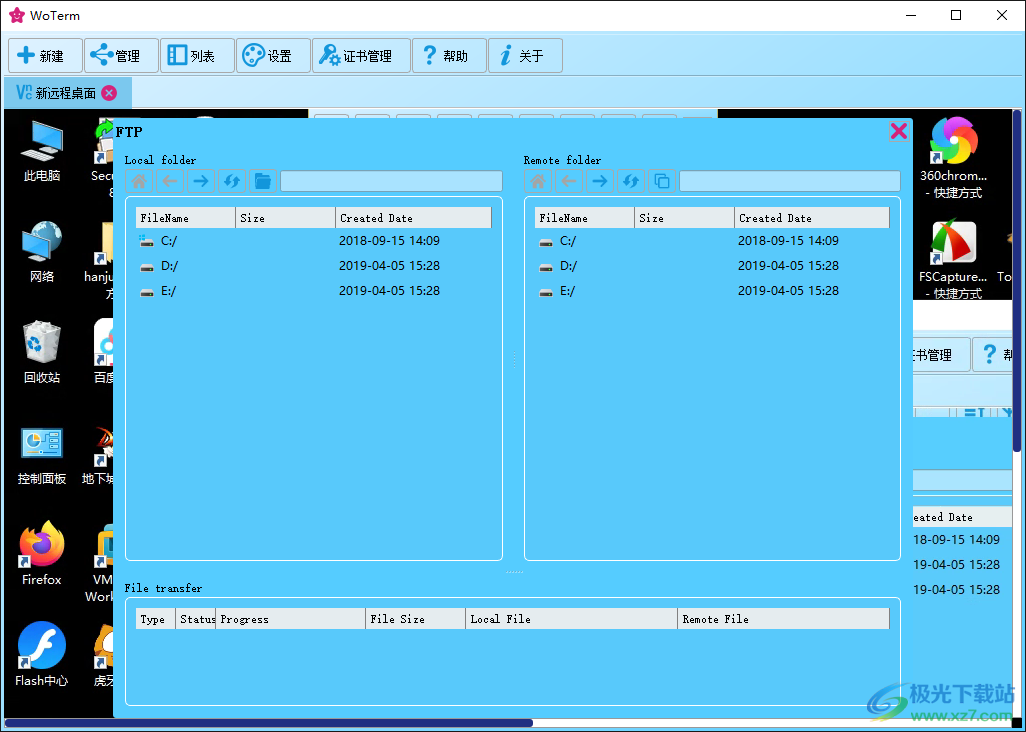Sort remote files by Size header
Image resolution: width=1026 pixels, height=732 pixels.
[x=684, y=218]
